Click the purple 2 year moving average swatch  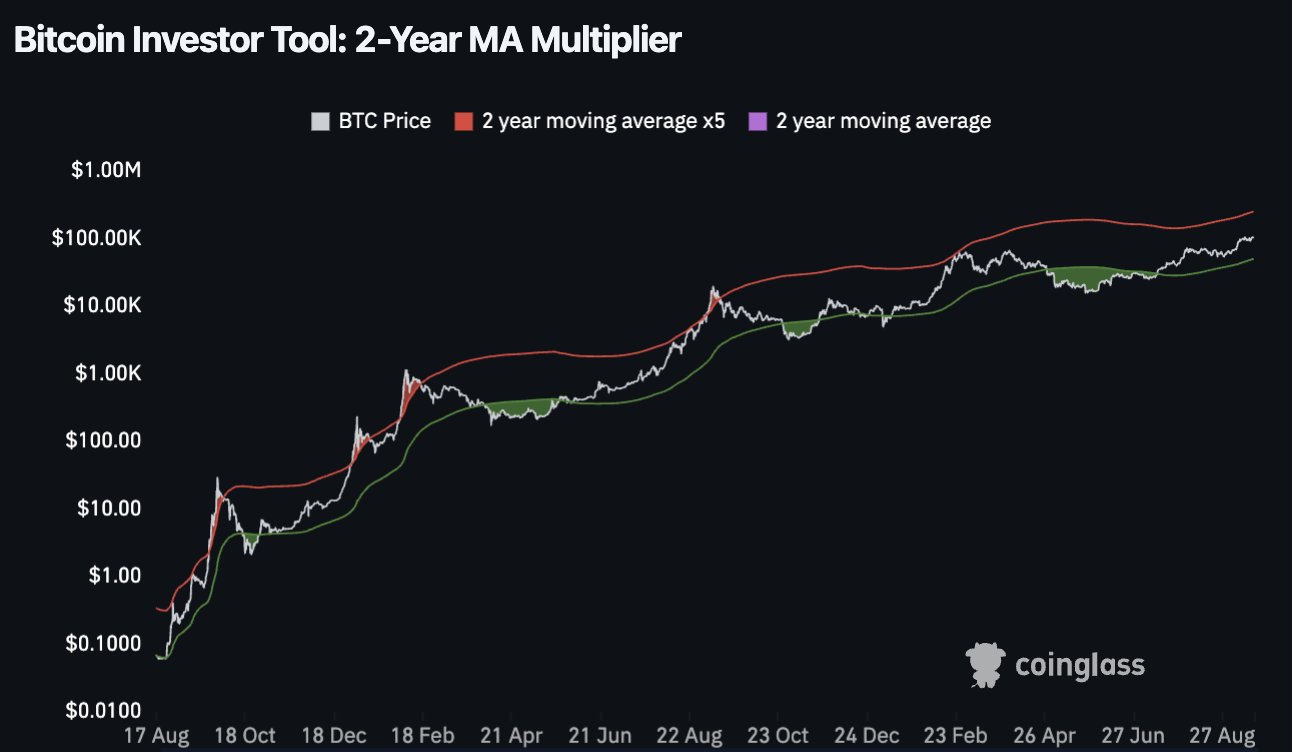pyautogui.click(x=758, y=122)
